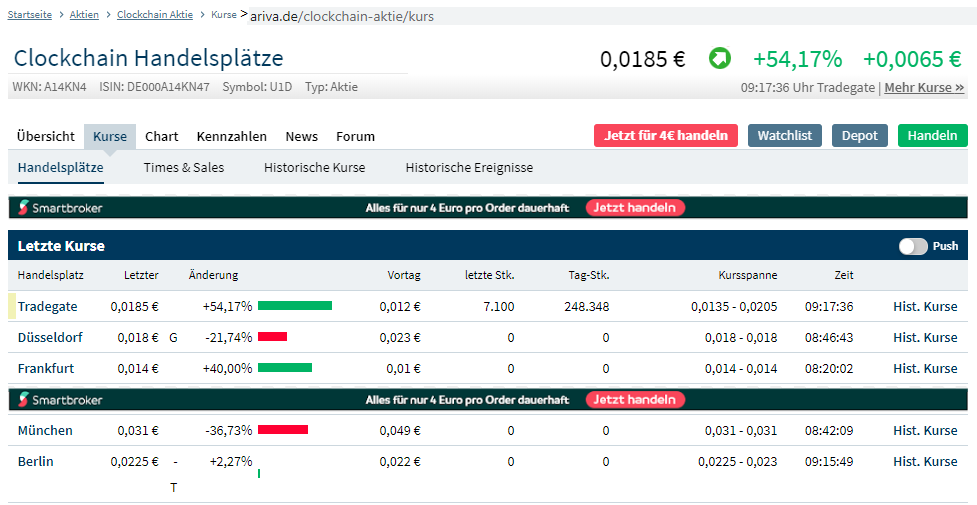Click Tradegate's letzte Stk. value 7.100

point(497,306)
